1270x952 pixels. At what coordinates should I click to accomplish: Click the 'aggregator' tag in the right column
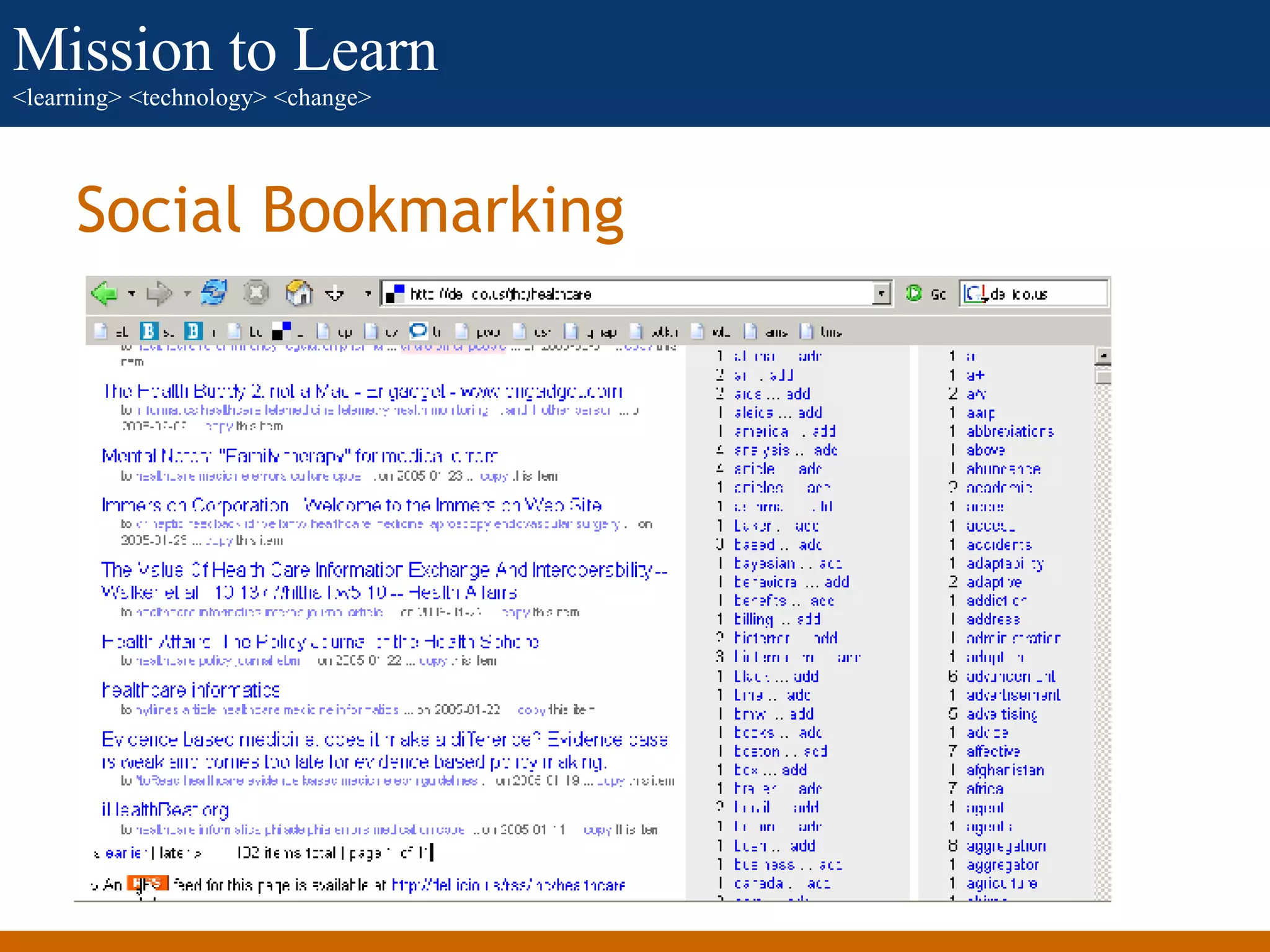click(x=1003, y=865)
